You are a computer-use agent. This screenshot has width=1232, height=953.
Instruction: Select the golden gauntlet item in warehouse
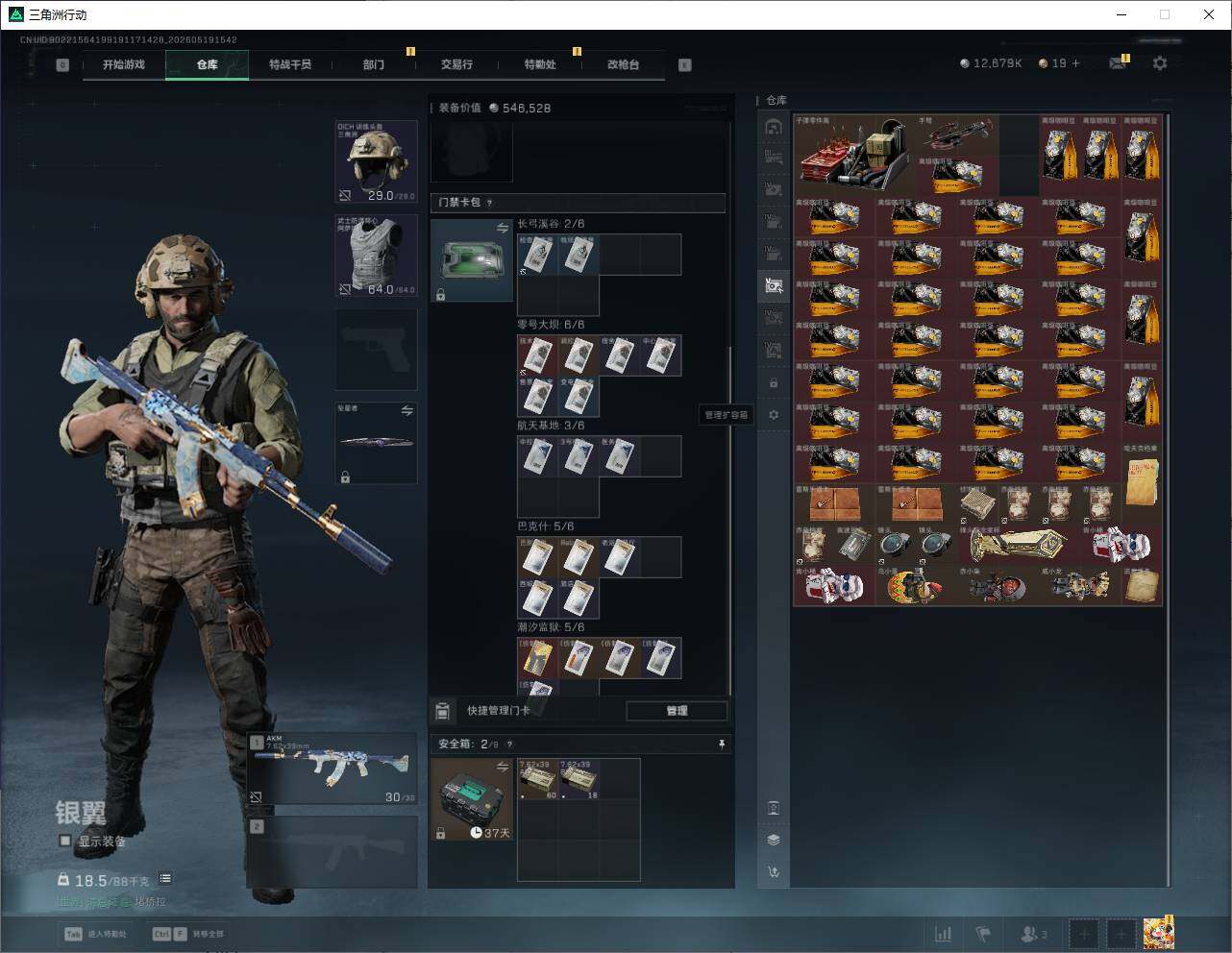point(1019,545)
